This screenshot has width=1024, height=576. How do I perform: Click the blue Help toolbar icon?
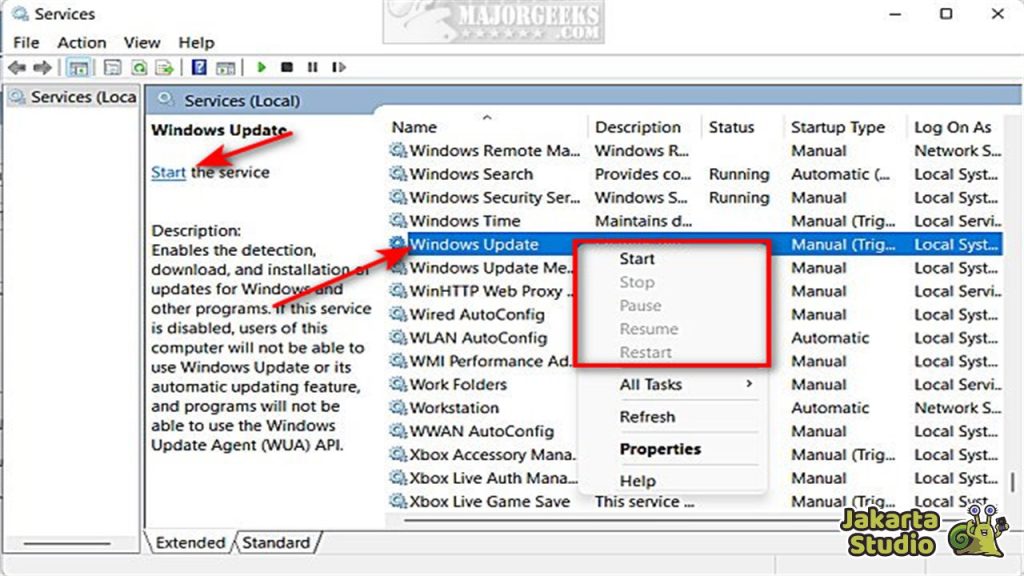[199, 67]
